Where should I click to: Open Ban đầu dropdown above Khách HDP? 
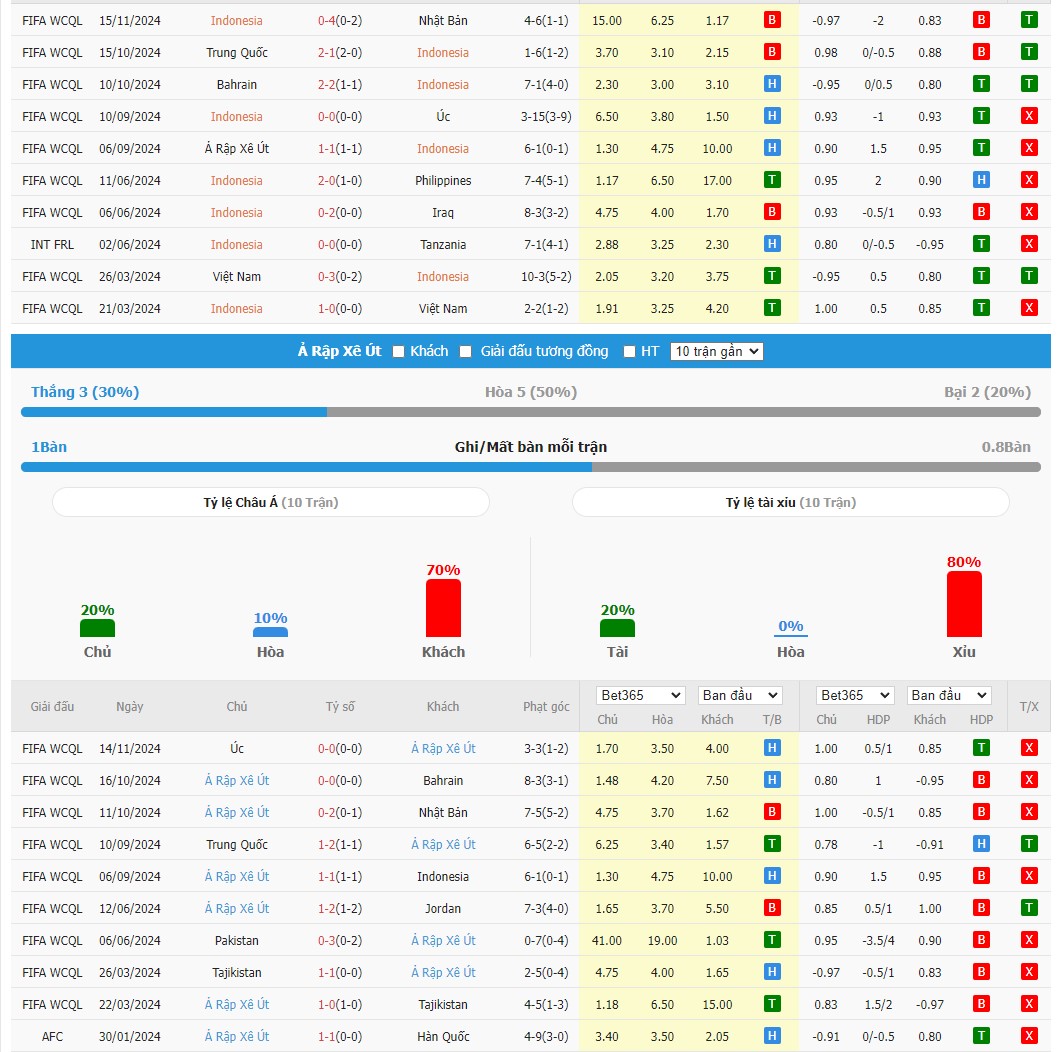[949, 695]
